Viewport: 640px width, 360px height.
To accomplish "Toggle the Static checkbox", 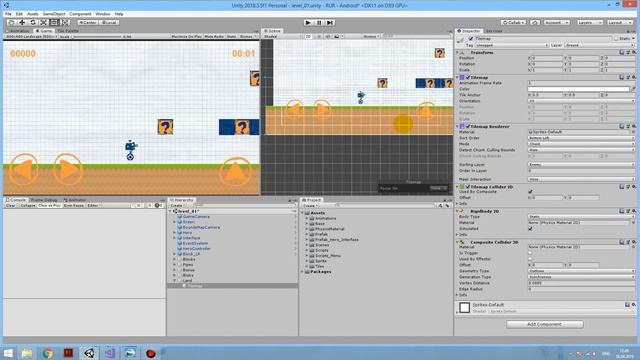I will (x=616, y=39).
